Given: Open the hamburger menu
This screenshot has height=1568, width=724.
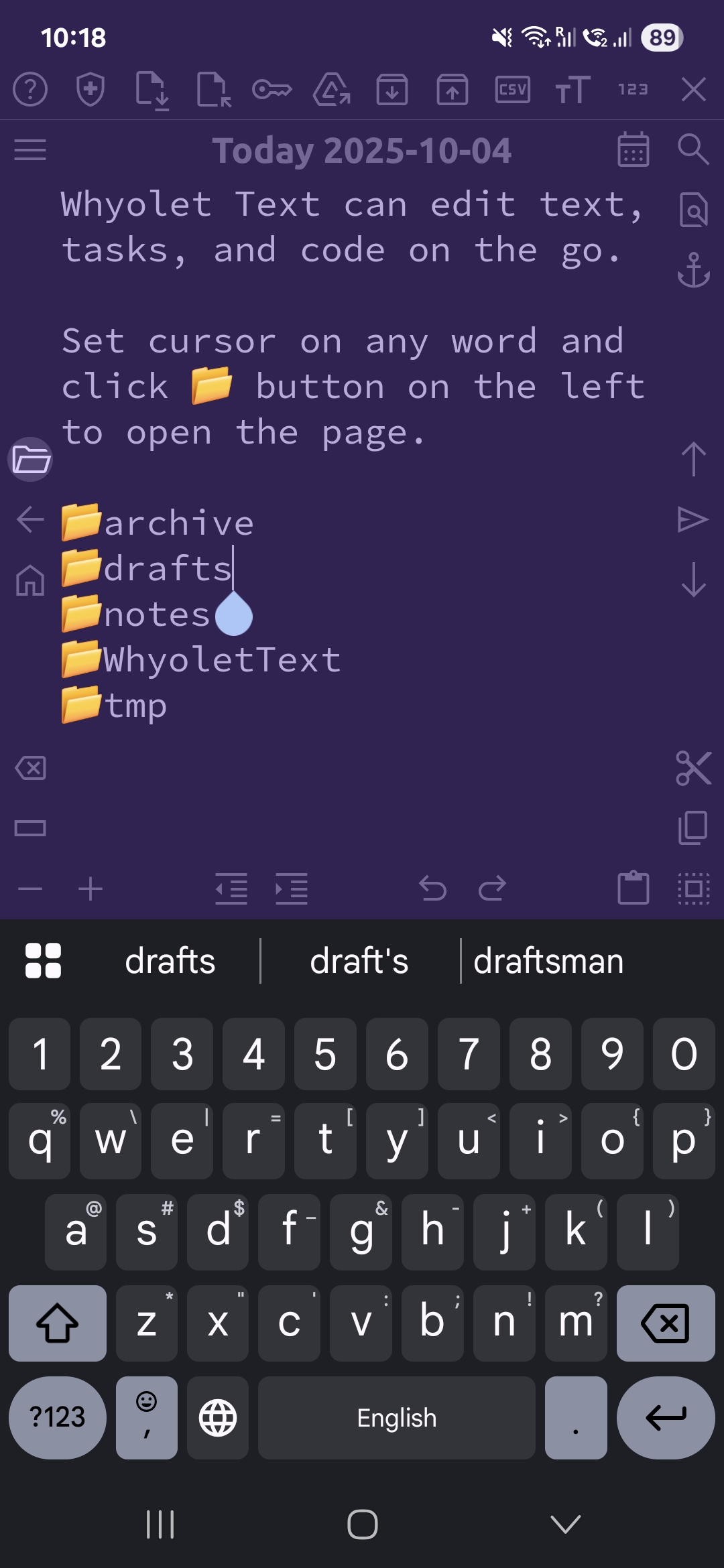Looking at the screenshot, I should [30, 149].
